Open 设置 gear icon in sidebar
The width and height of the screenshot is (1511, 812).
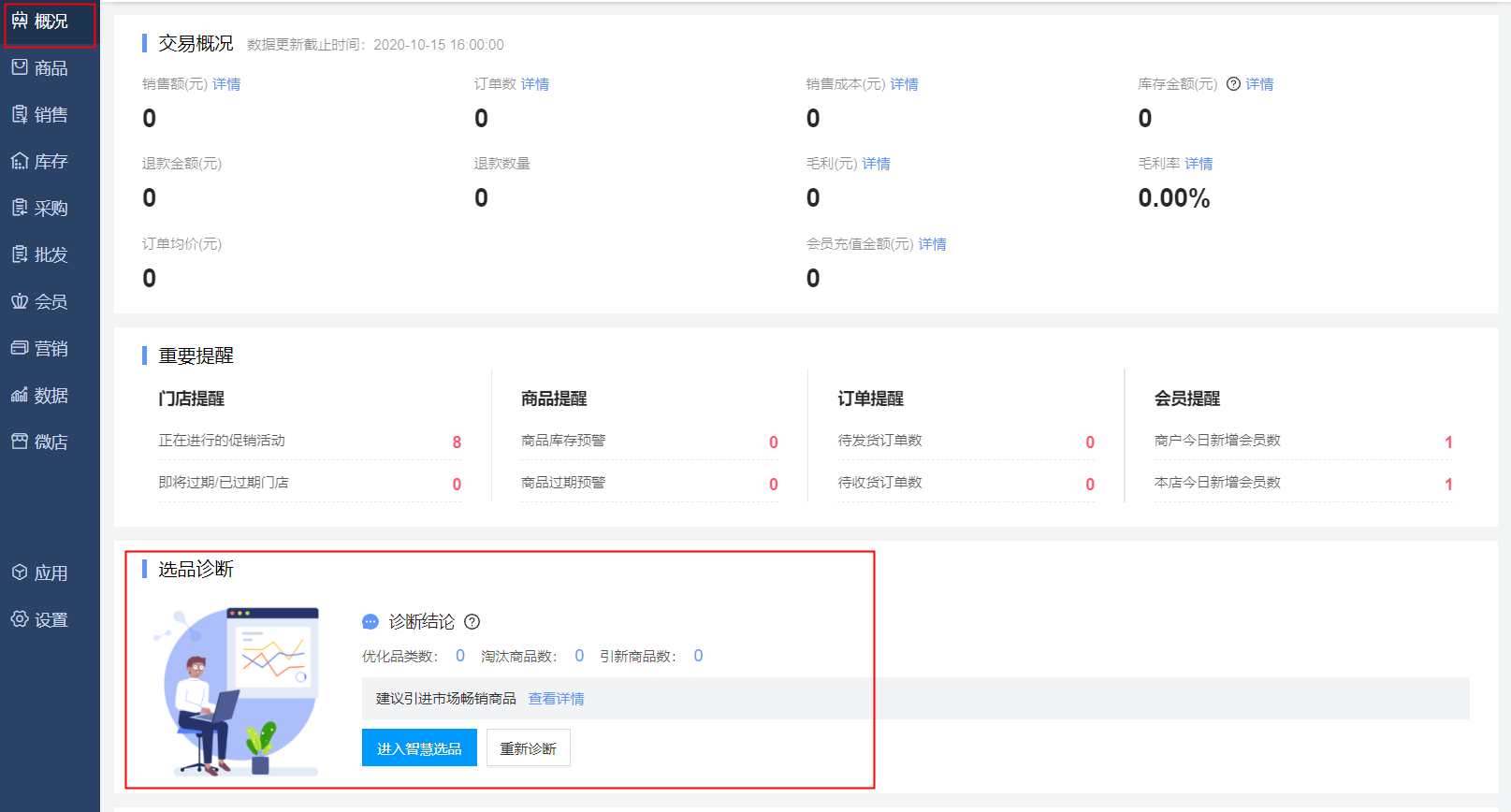[x=20, y=619]
